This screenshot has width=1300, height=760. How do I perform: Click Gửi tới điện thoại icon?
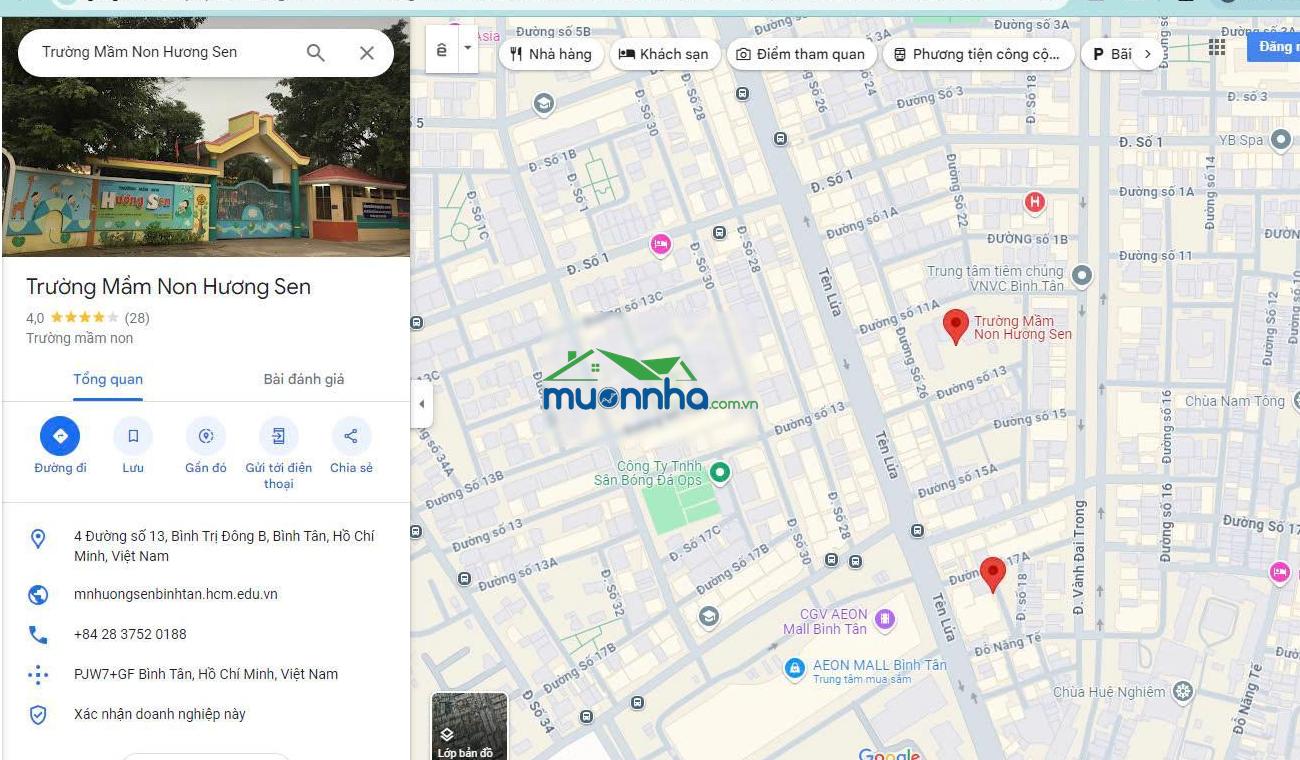click(278, 436)
